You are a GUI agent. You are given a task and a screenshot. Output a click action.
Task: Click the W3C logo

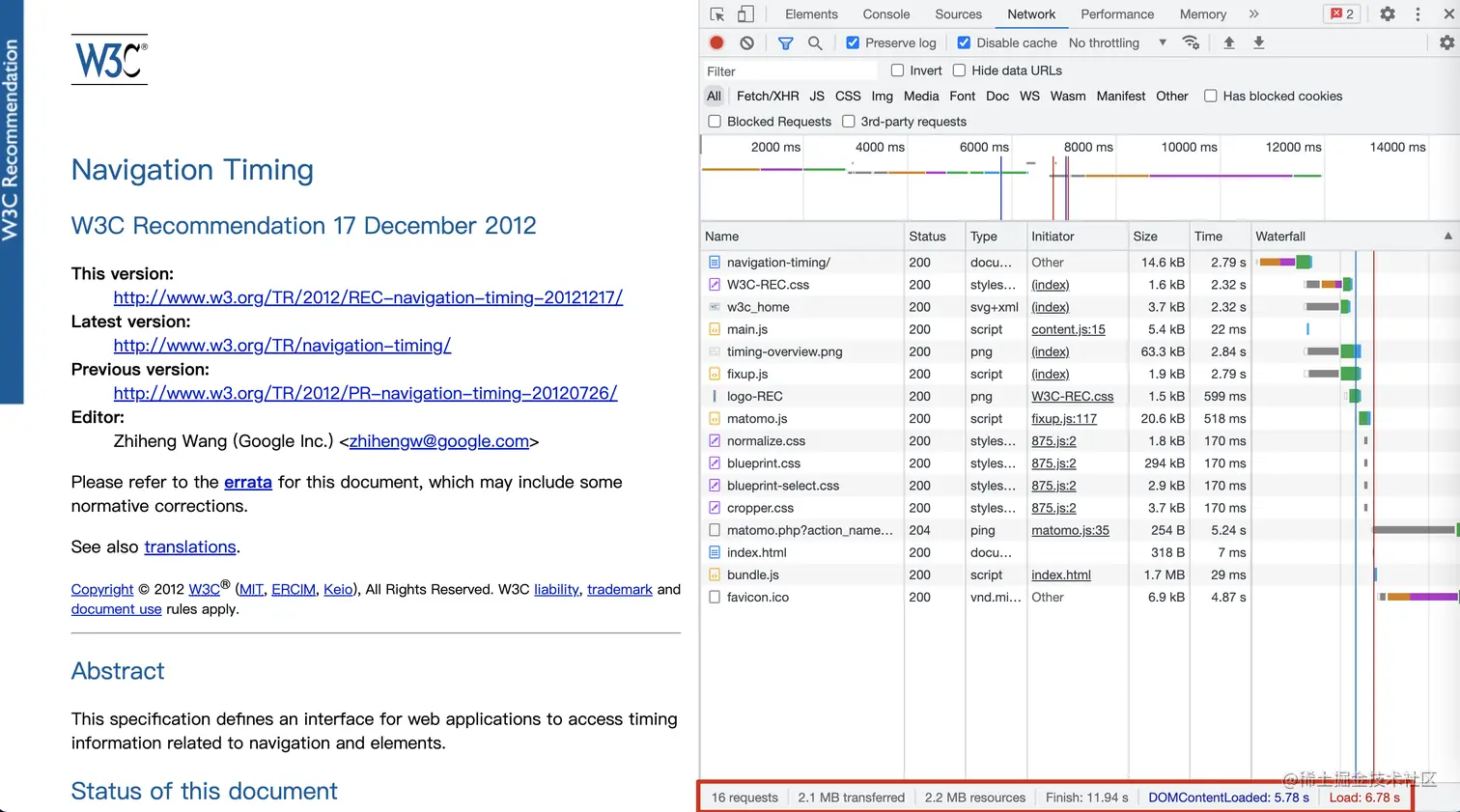(110, 60)
